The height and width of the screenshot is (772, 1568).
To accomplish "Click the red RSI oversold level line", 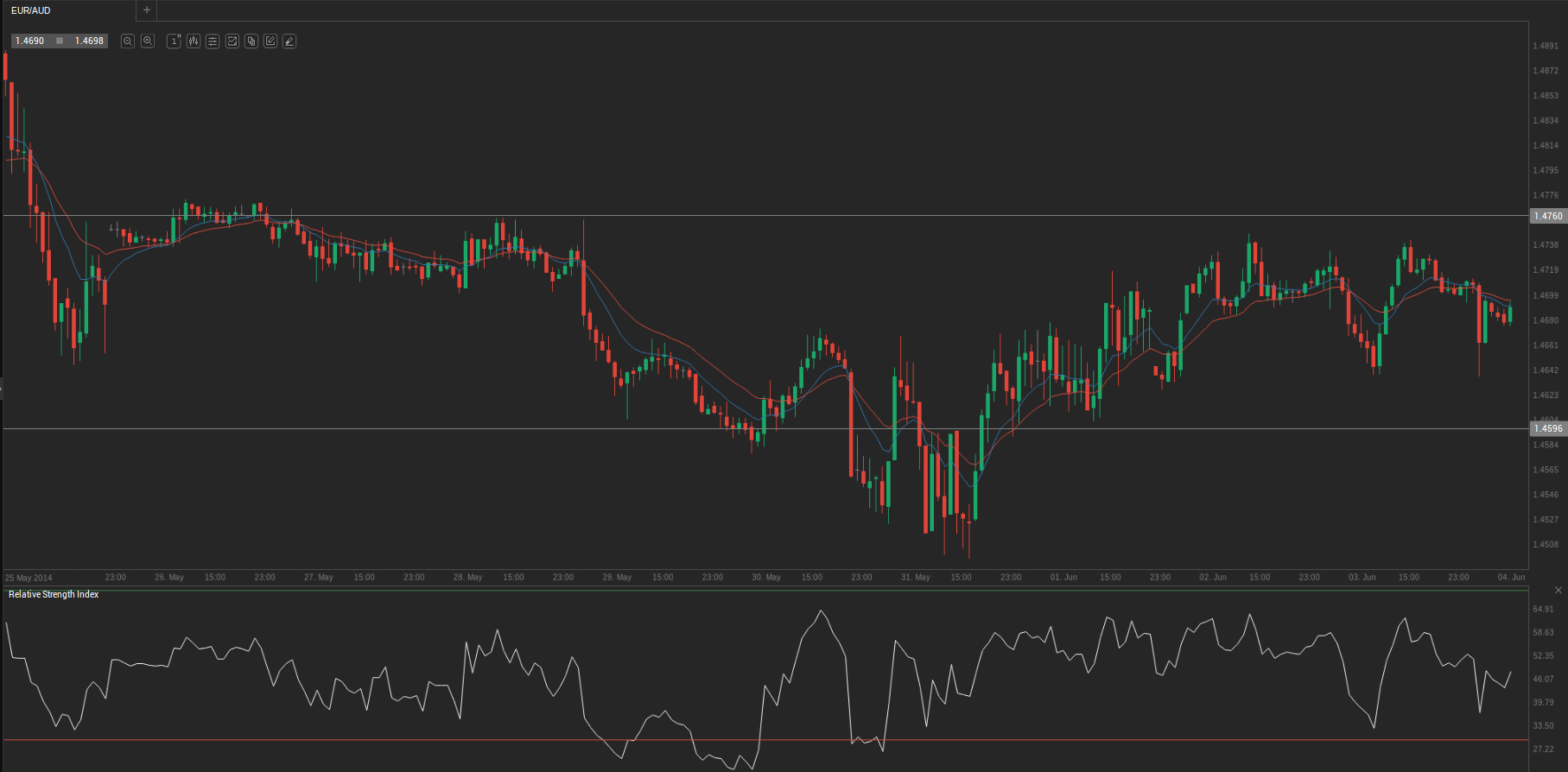I will 346,740.
